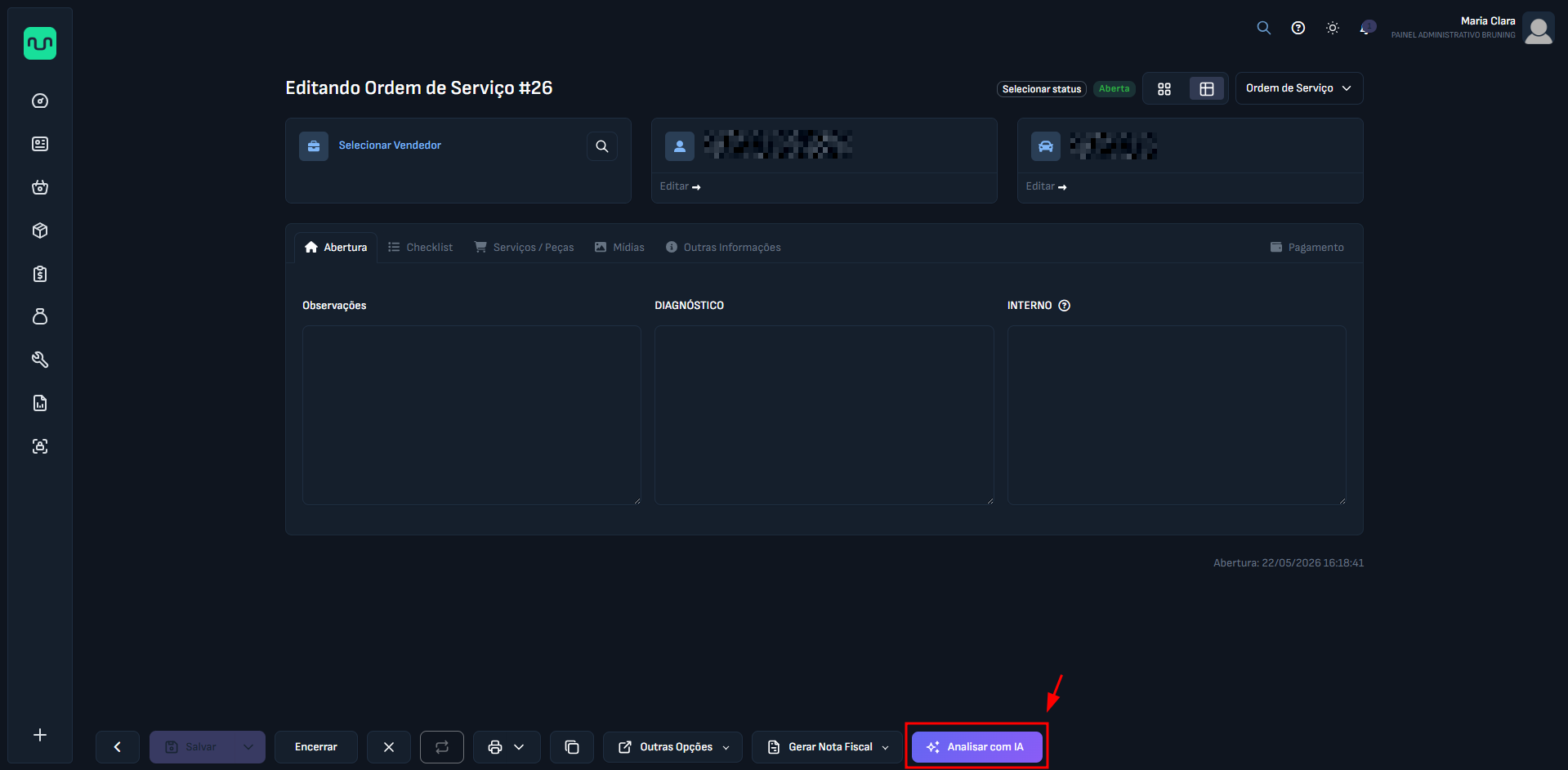Click the X cancel button in the bottom toolbar
This screenshot has height=770, width=1568.
point(389,747)
